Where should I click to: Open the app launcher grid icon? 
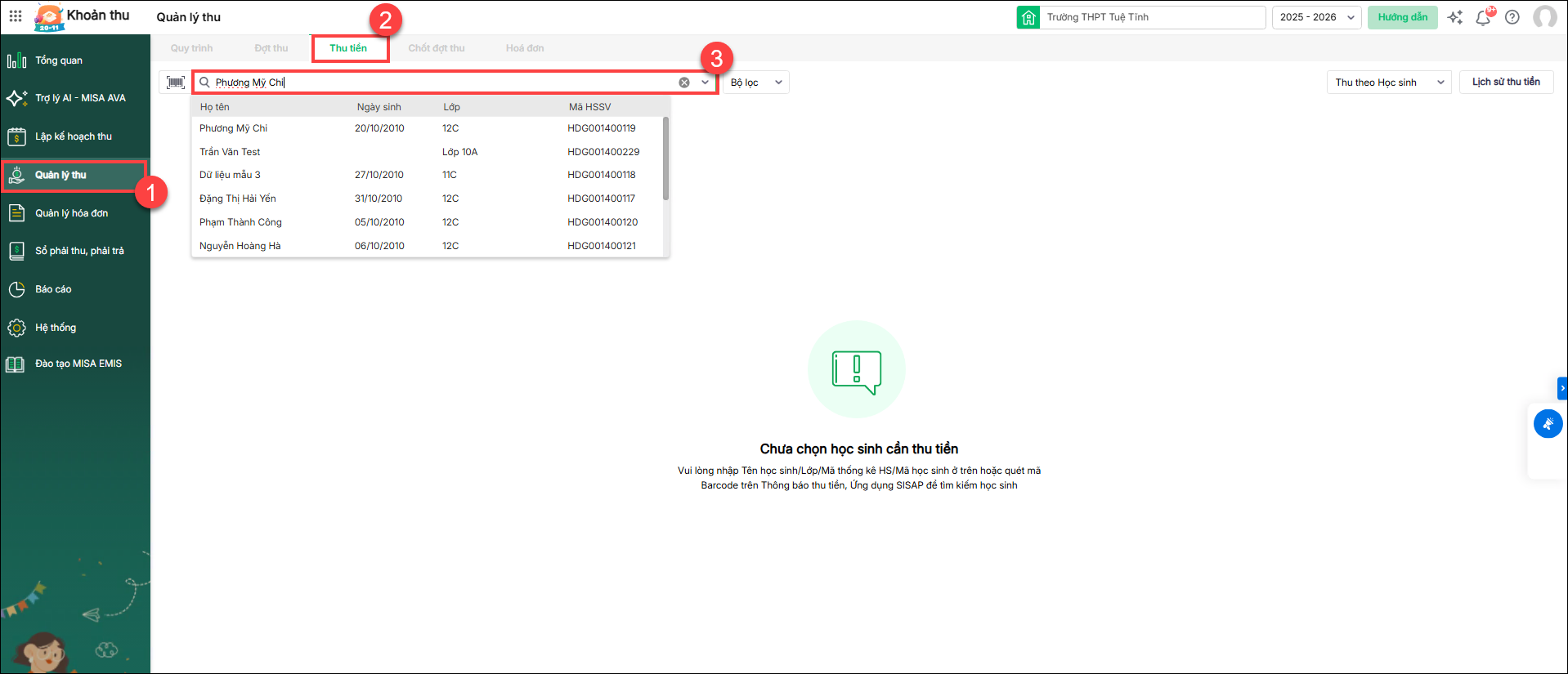(16, 16)
